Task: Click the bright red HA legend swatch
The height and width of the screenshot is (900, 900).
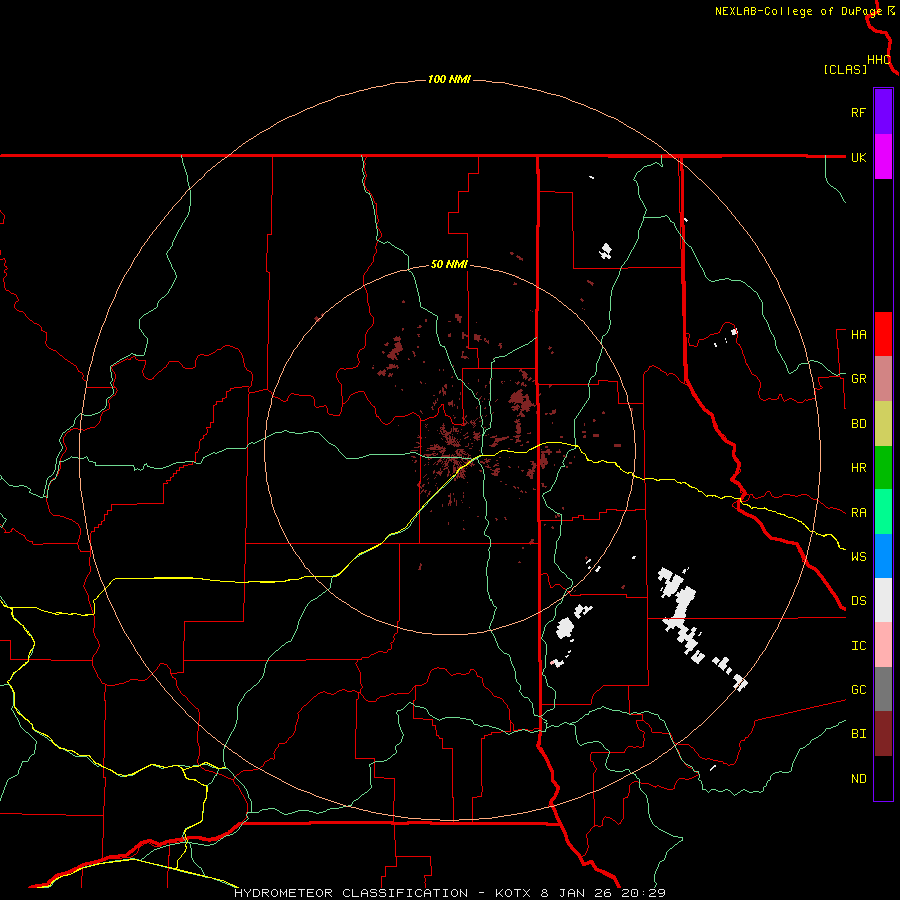Action: tap(883, 334)
